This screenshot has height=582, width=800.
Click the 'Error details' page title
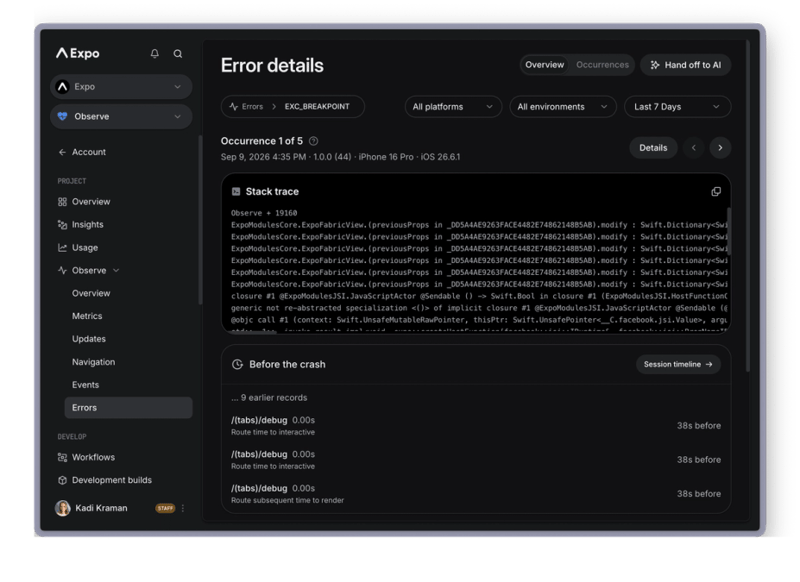pyautogui.click(x=272, y=65)
